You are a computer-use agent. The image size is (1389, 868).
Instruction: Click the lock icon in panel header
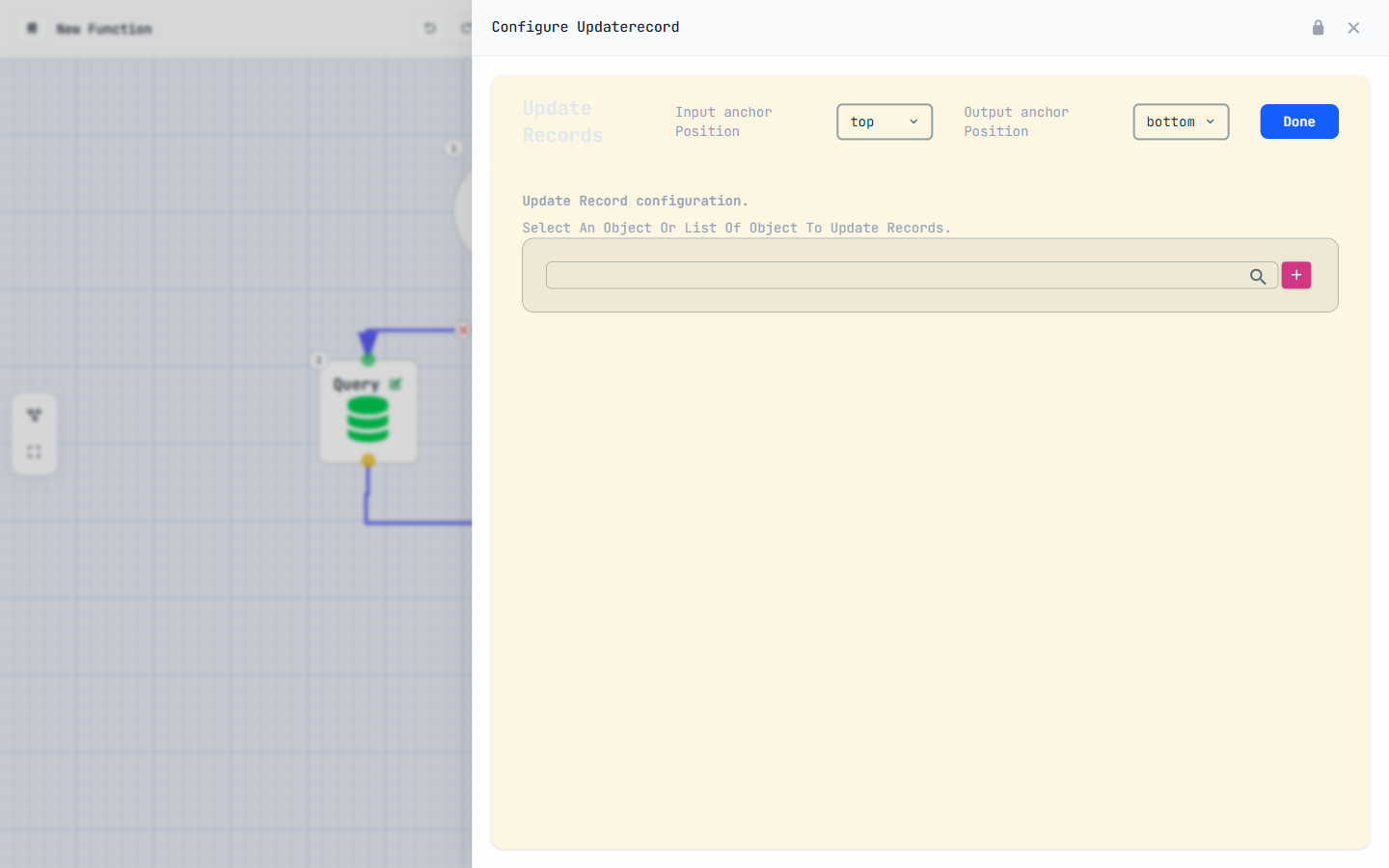point(1318,27)
